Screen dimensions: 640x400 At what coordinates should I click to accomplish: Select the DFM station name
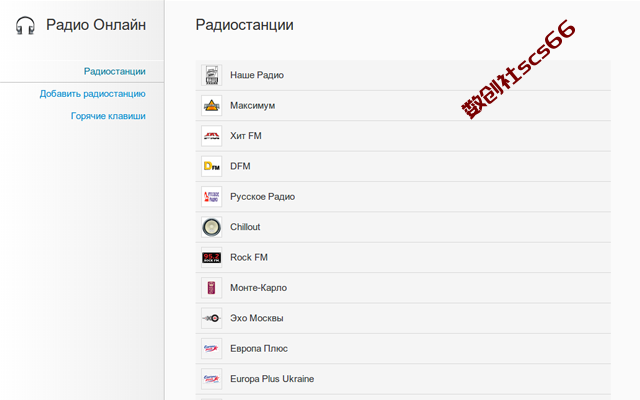click(x=240, y=166)
